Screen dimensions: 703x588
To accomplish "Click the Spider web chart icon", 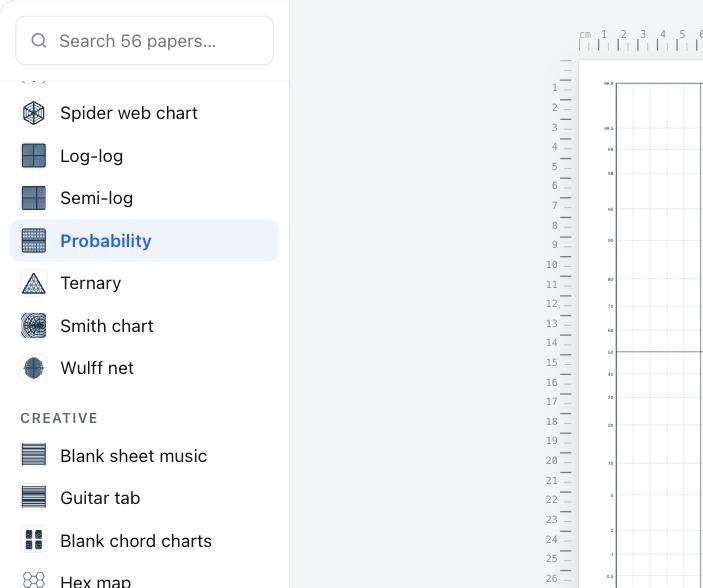I will click(x=34, y=113).
